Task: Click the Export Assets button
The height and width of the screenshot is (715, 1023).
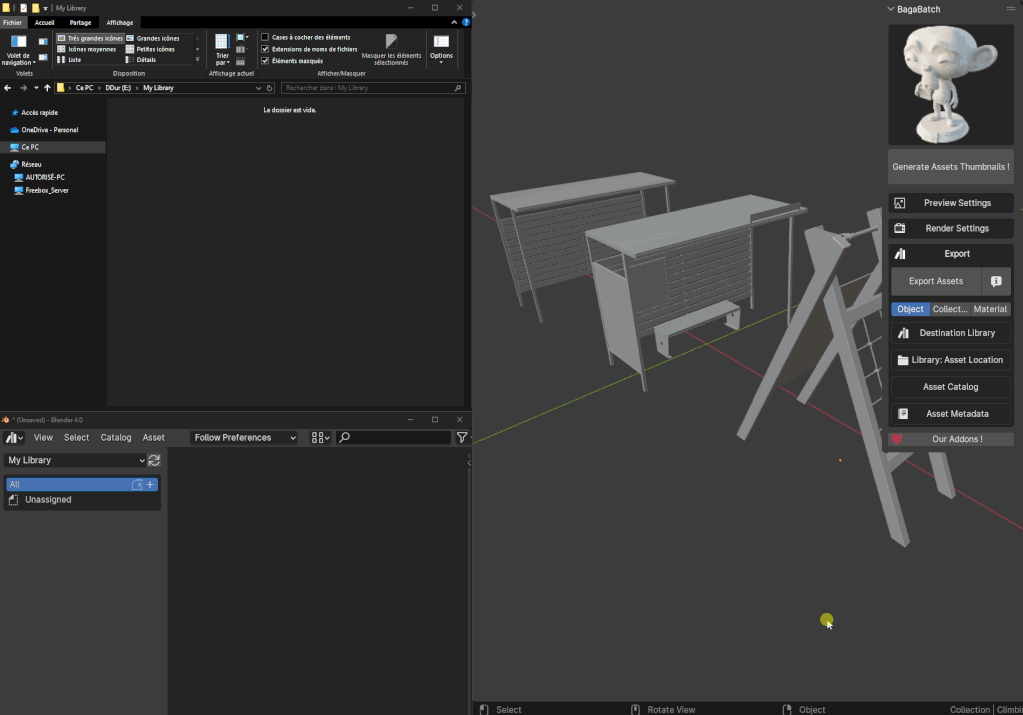Action: coord(936,281)
